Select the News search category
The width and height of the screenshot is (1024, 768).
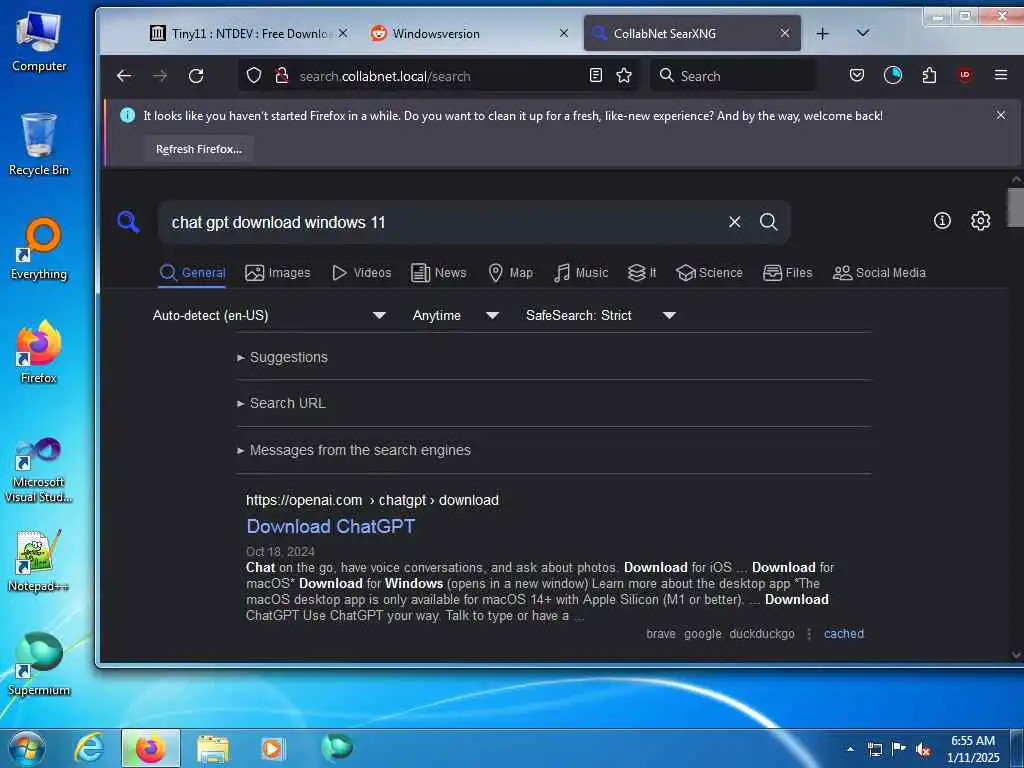click(x=438, y=273)
